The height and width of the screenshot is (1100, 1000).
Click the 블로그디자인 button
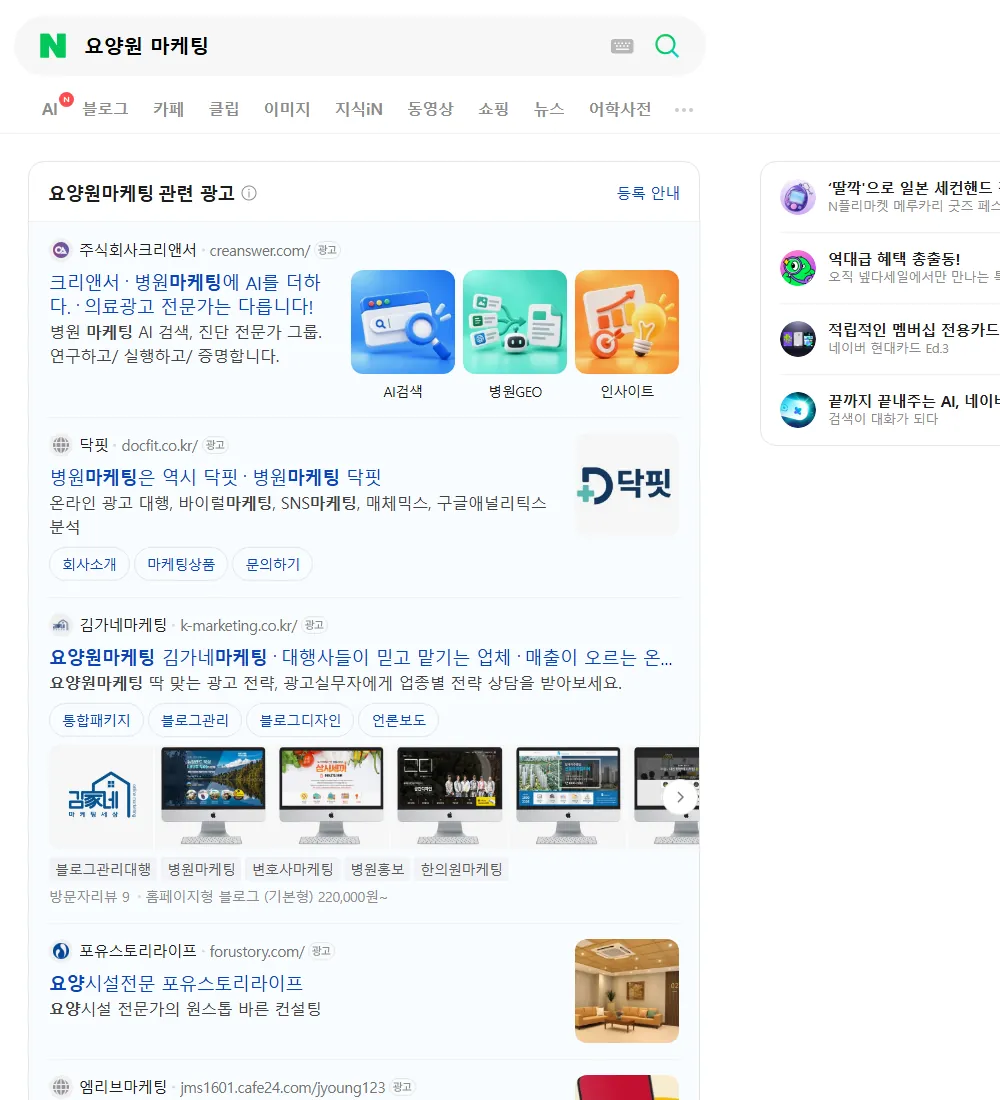click(300, 720)
